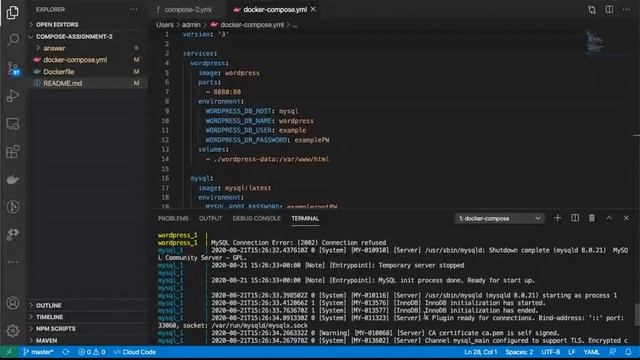Viewport: 640px width, 360px height.
Task: Collapse the COMPOSE-ASSIGNMENT-2 folder section
Action: (87, 36)
